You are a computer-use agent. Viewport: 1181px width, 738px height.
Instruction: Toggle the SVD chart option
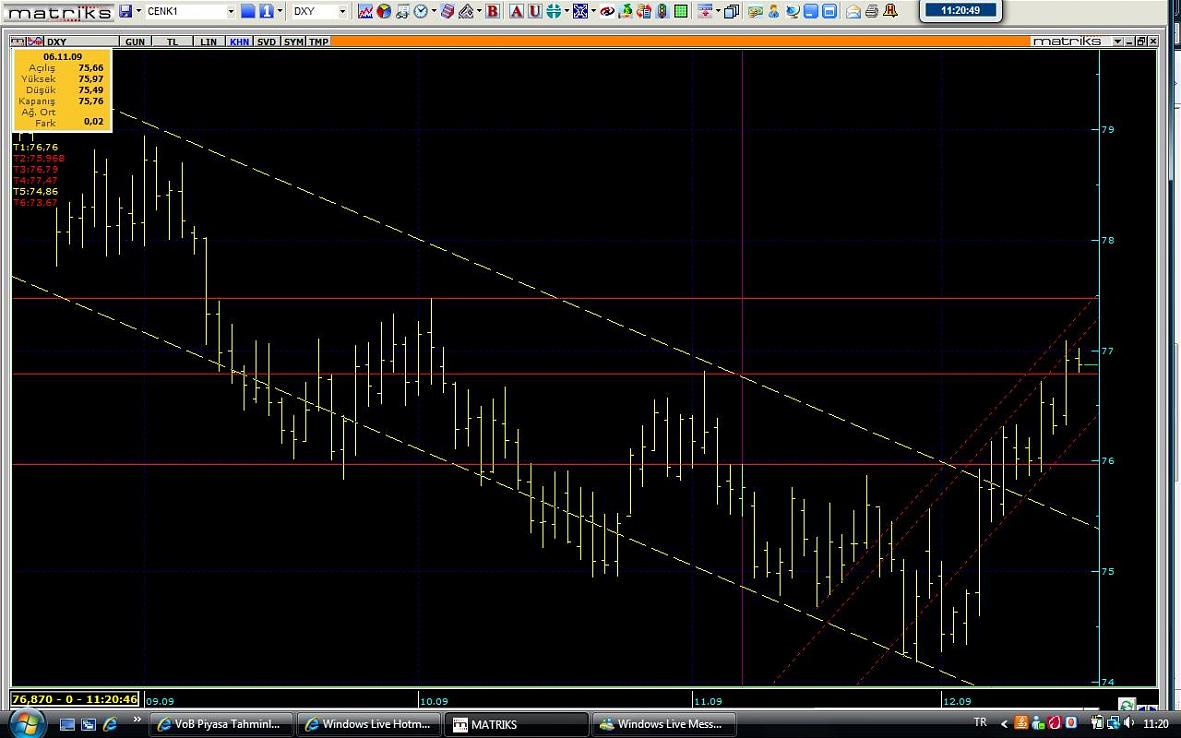tap(266, 42)
